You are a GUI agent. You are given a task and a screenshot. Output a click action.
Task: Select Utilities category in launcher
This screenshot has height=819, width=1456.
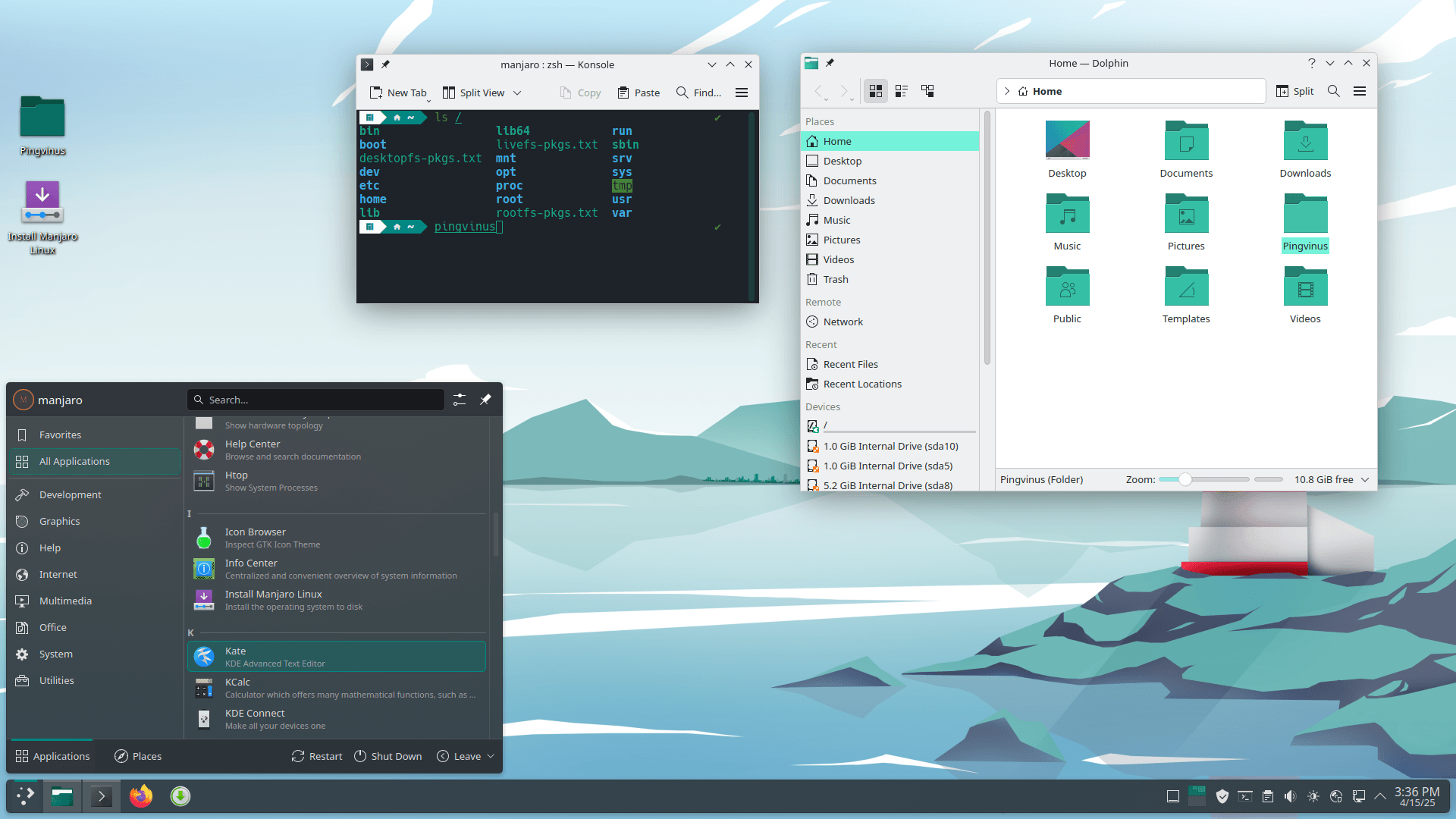pos(95,680)
